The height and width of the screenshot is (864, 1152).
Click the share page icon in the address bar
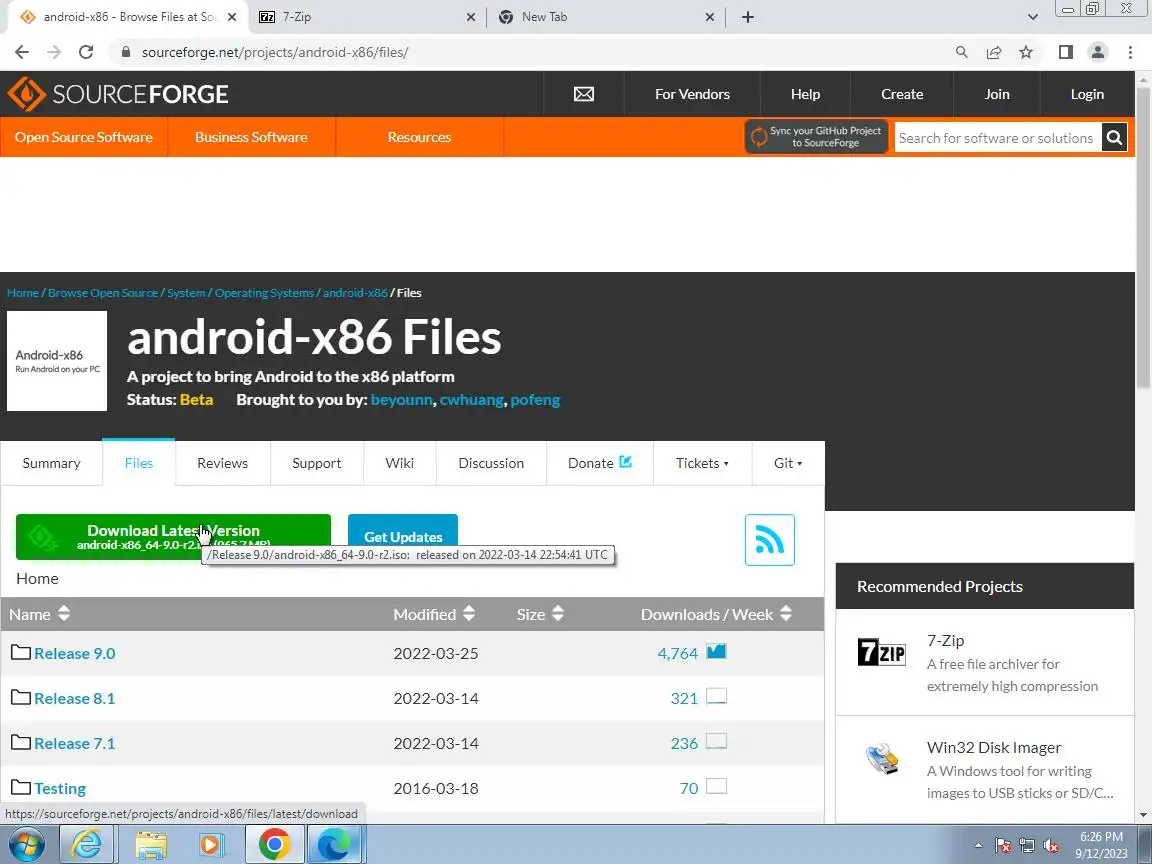tap(993, 52)
